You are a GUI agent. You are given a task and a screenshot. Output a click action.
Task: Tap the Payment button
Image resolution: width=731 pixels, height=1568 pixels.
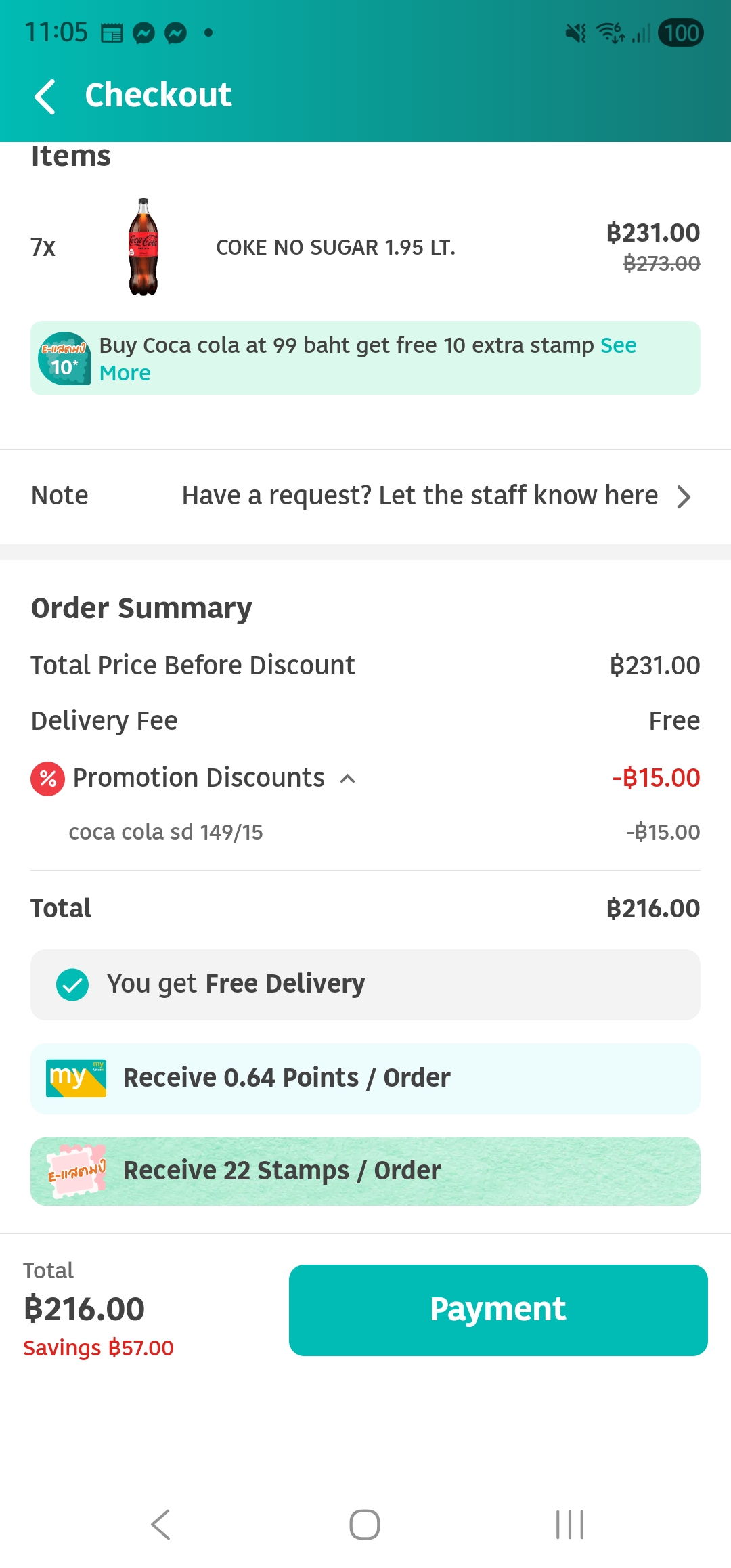498,1310
